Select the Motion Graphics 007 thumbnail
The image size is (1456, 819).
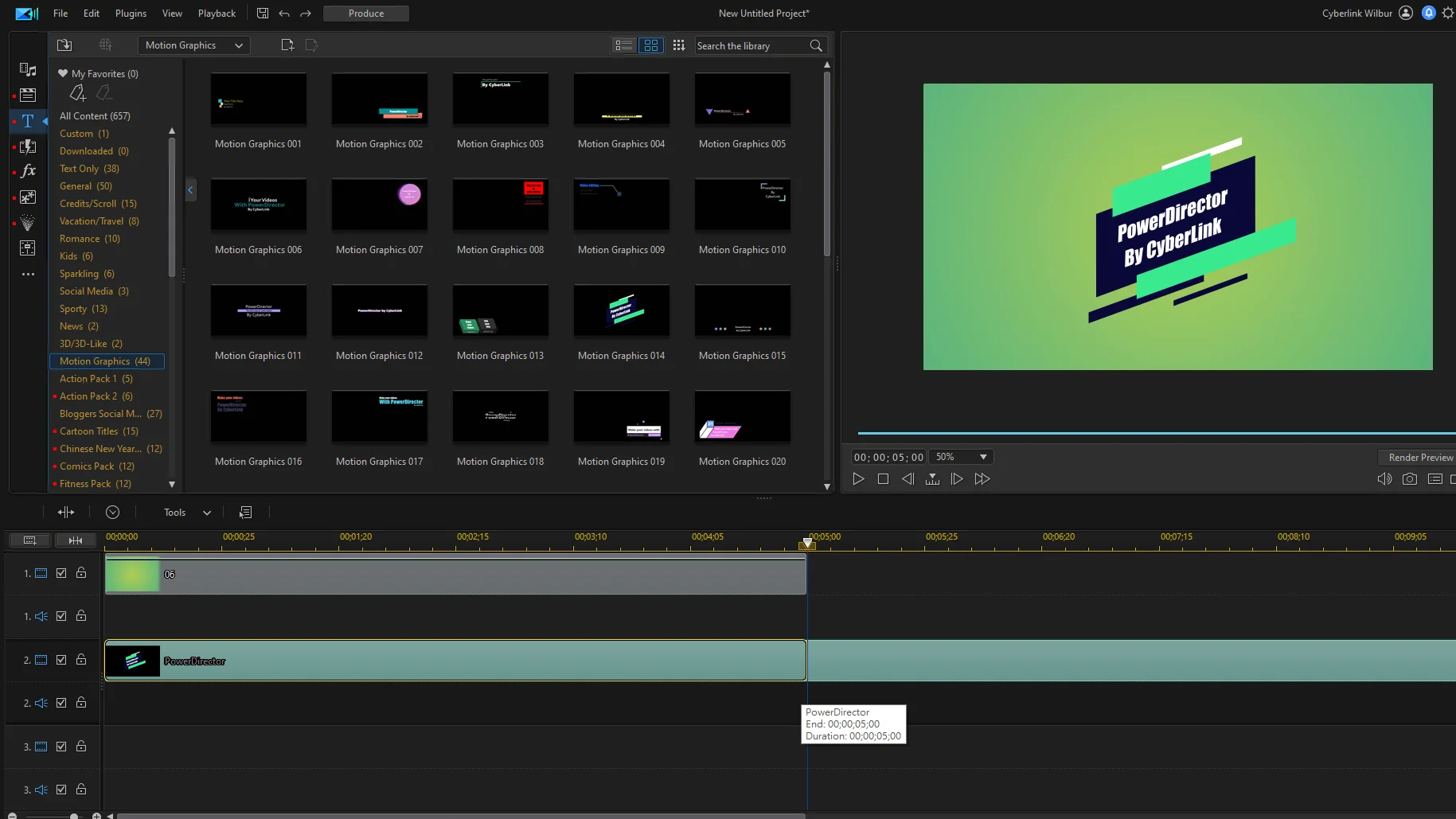coord(379,205)
